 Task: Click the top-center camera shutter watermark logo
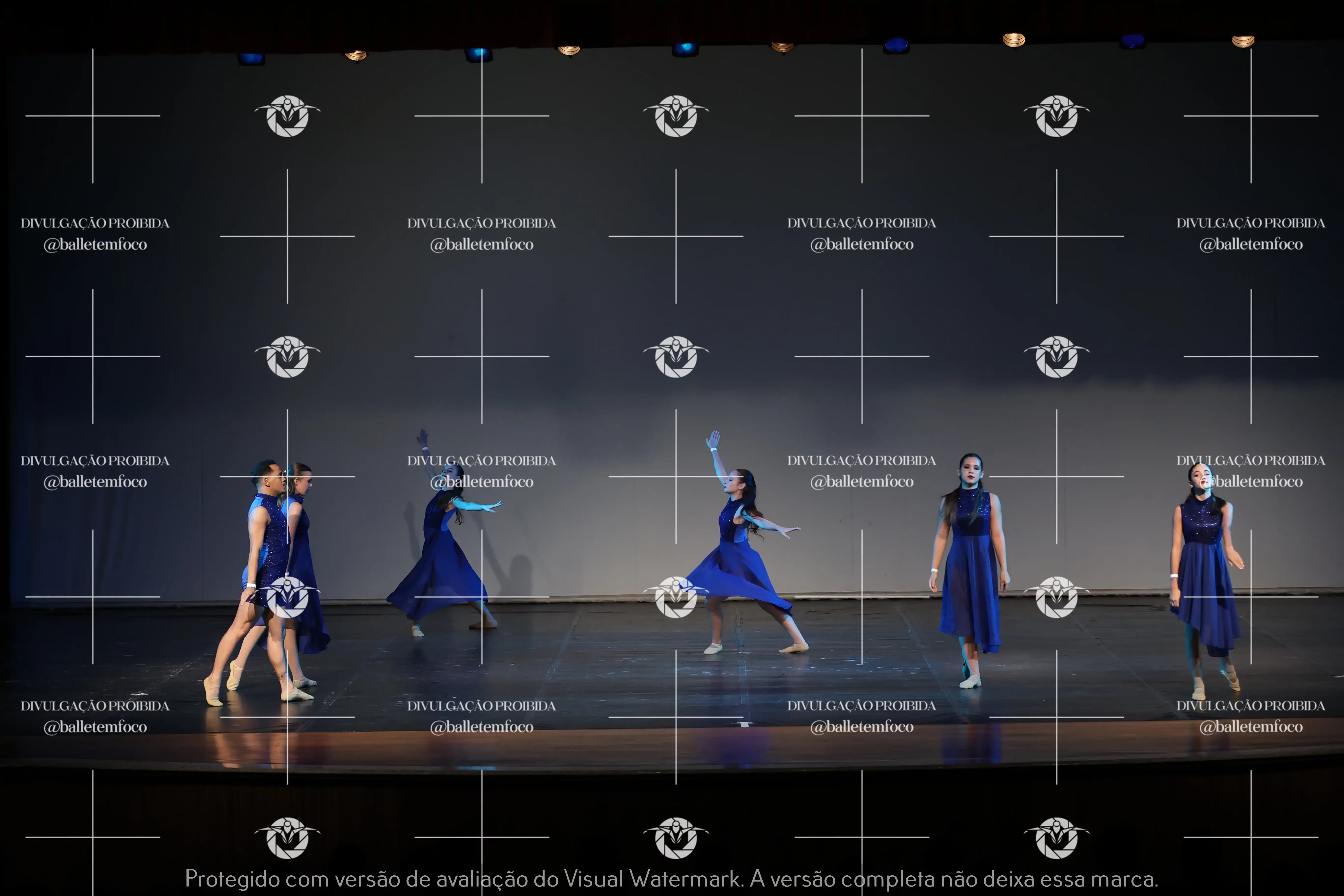(x=676, y=116)
